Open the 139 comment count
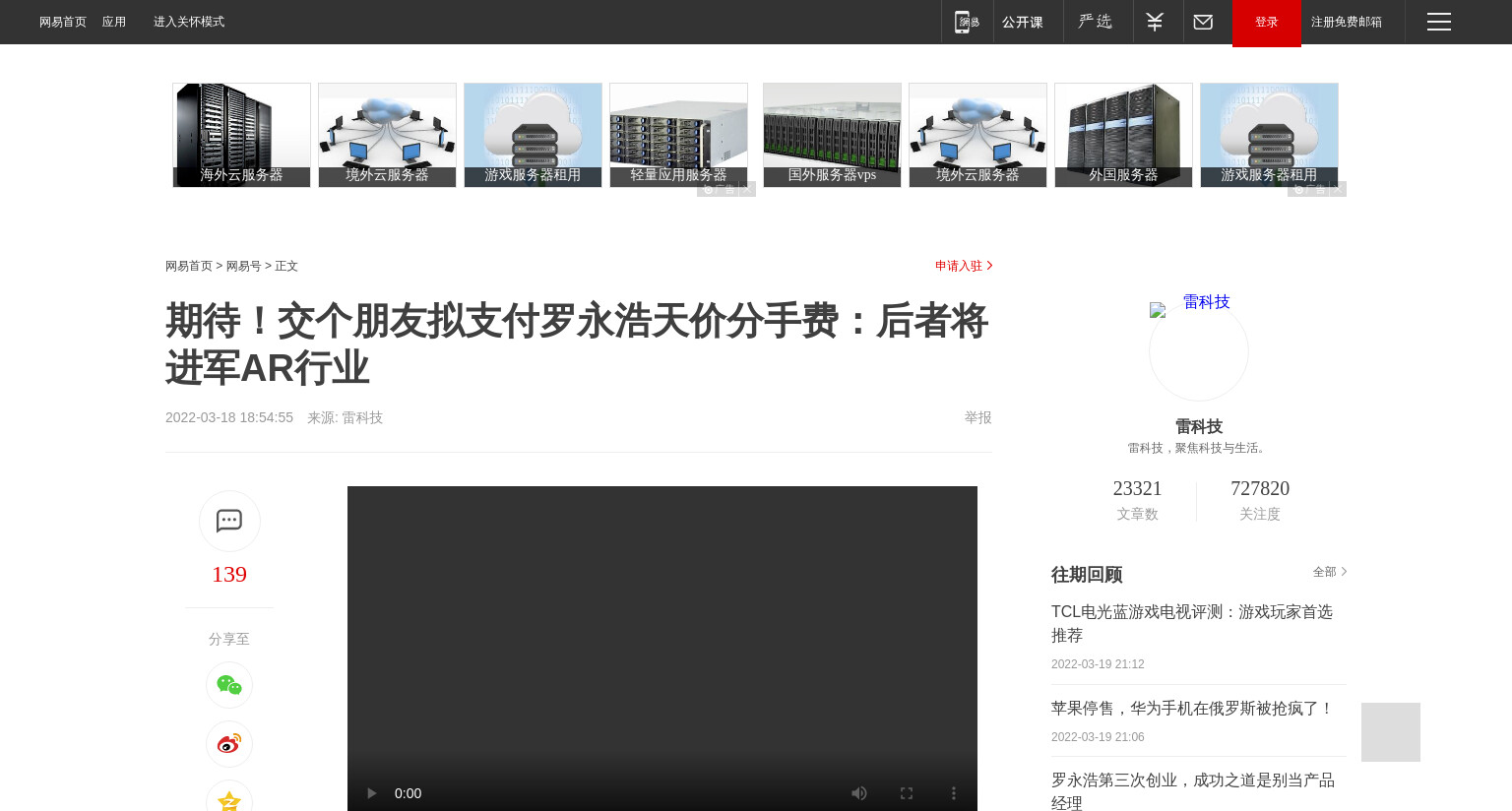This screenshot has height=811, width=1512. [x=229, y=574]
